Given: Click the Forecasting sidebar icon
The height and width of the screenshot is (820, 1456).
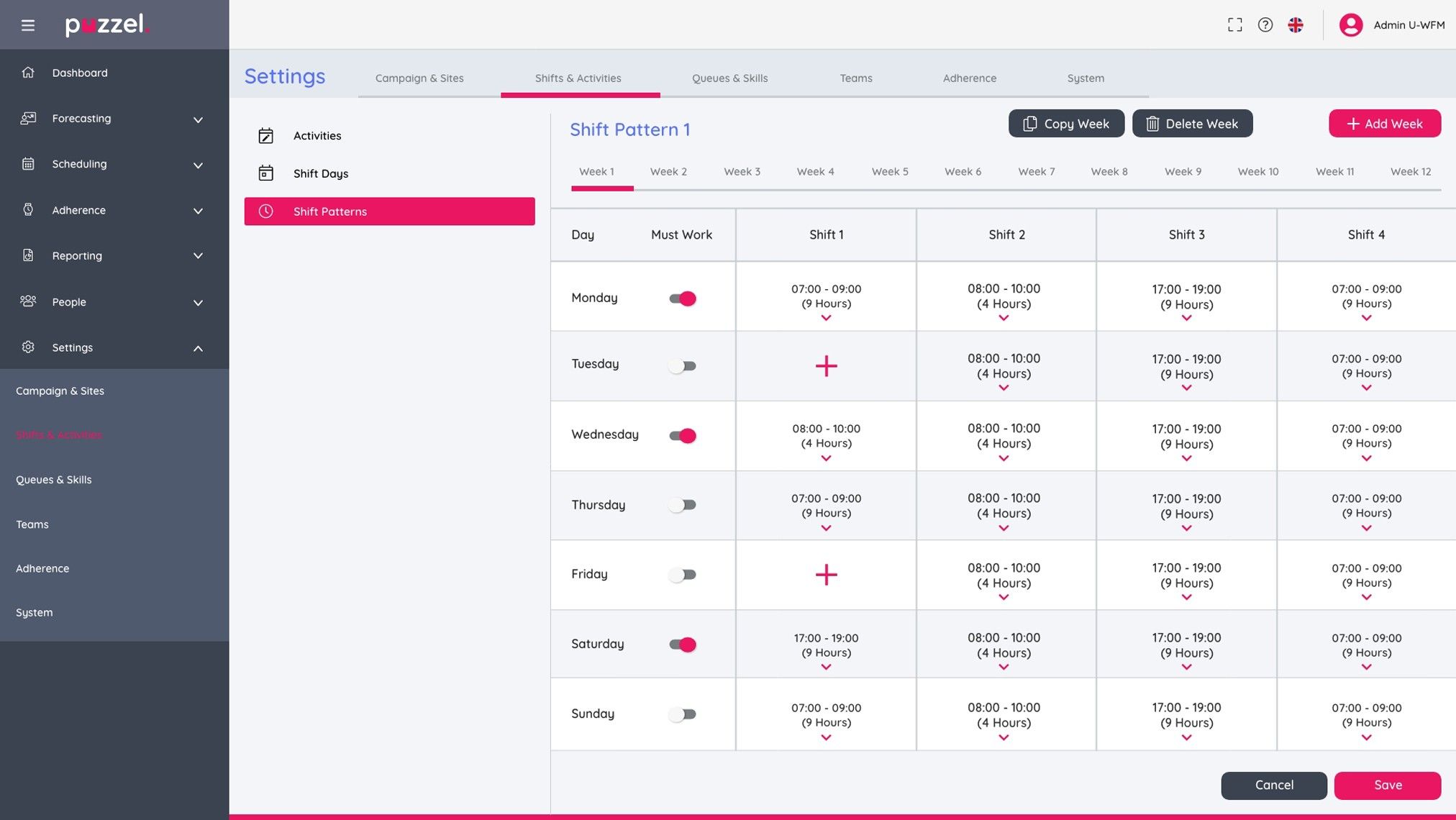Looking at the screenshot, I should [28, 118].
